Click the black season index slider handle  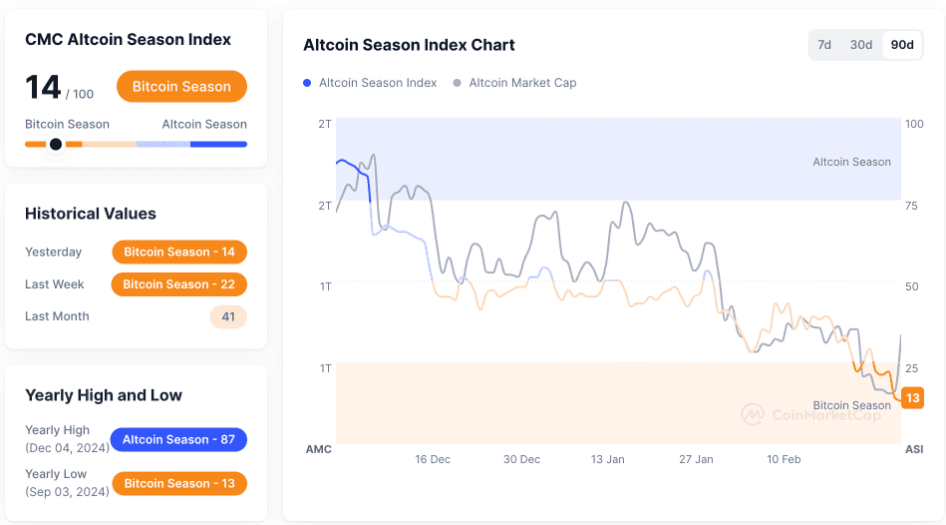coord(56,144)
